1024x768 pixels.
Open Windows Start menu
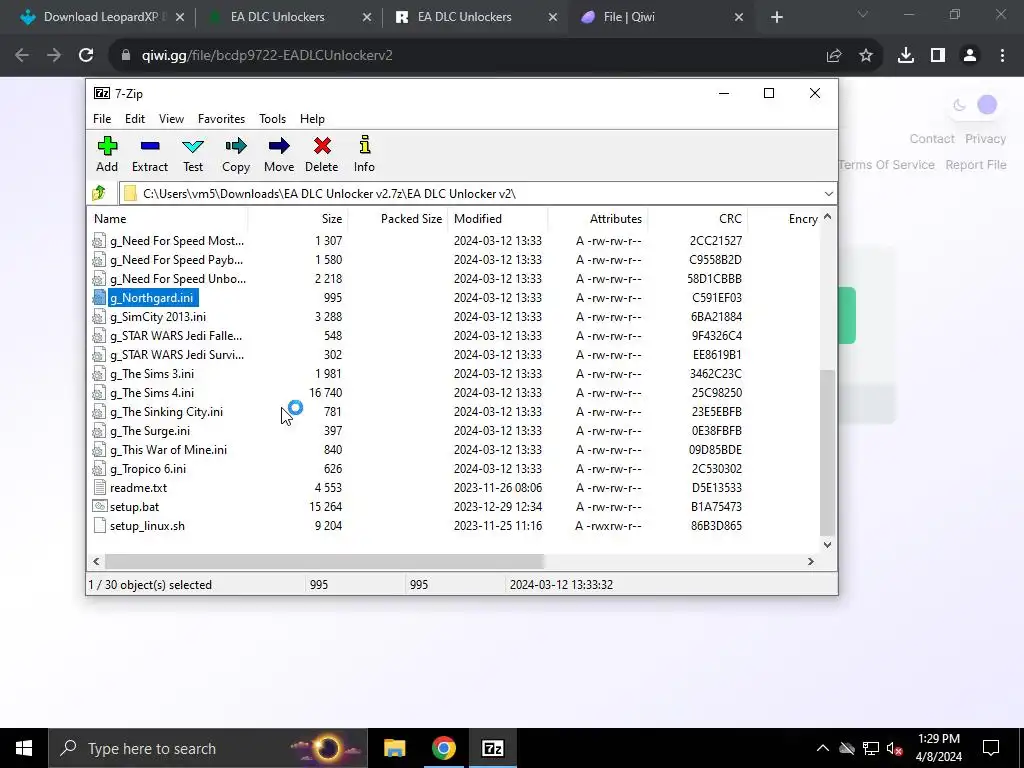(x=24, y=748)
